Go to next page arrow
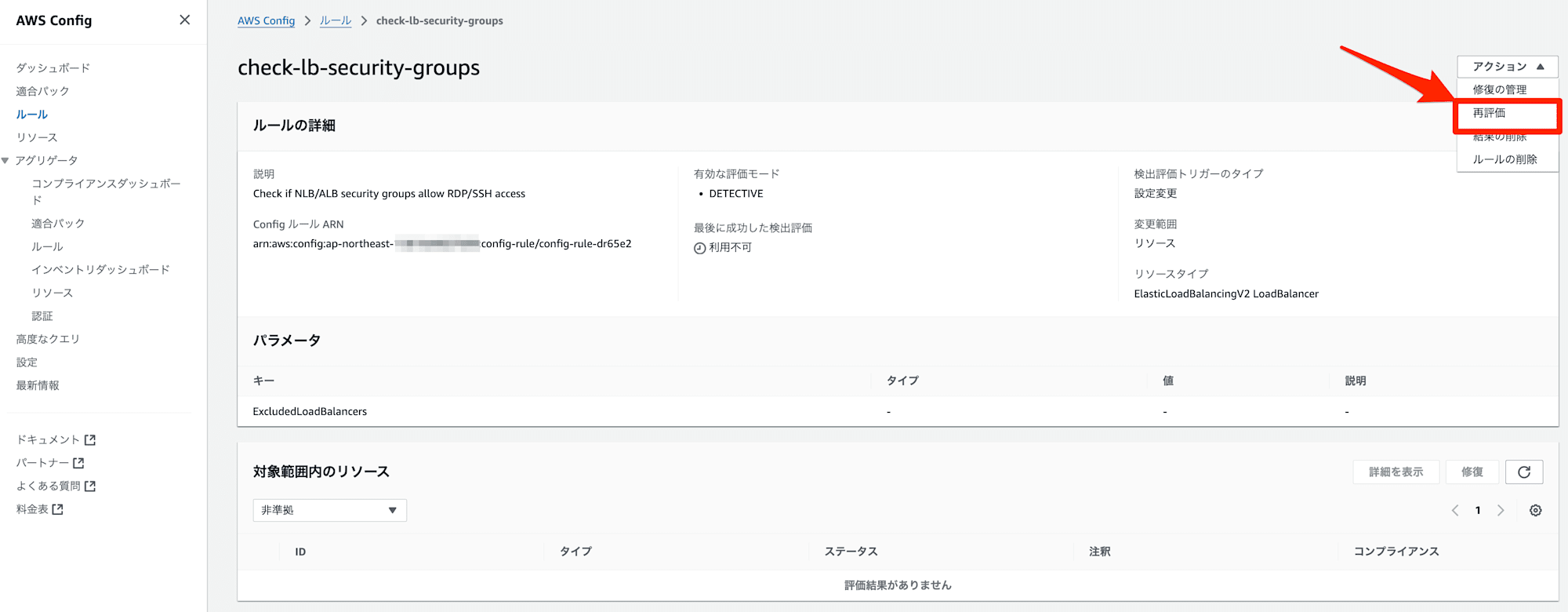This screenshot has width=1568, height=612. point(1501,510)
